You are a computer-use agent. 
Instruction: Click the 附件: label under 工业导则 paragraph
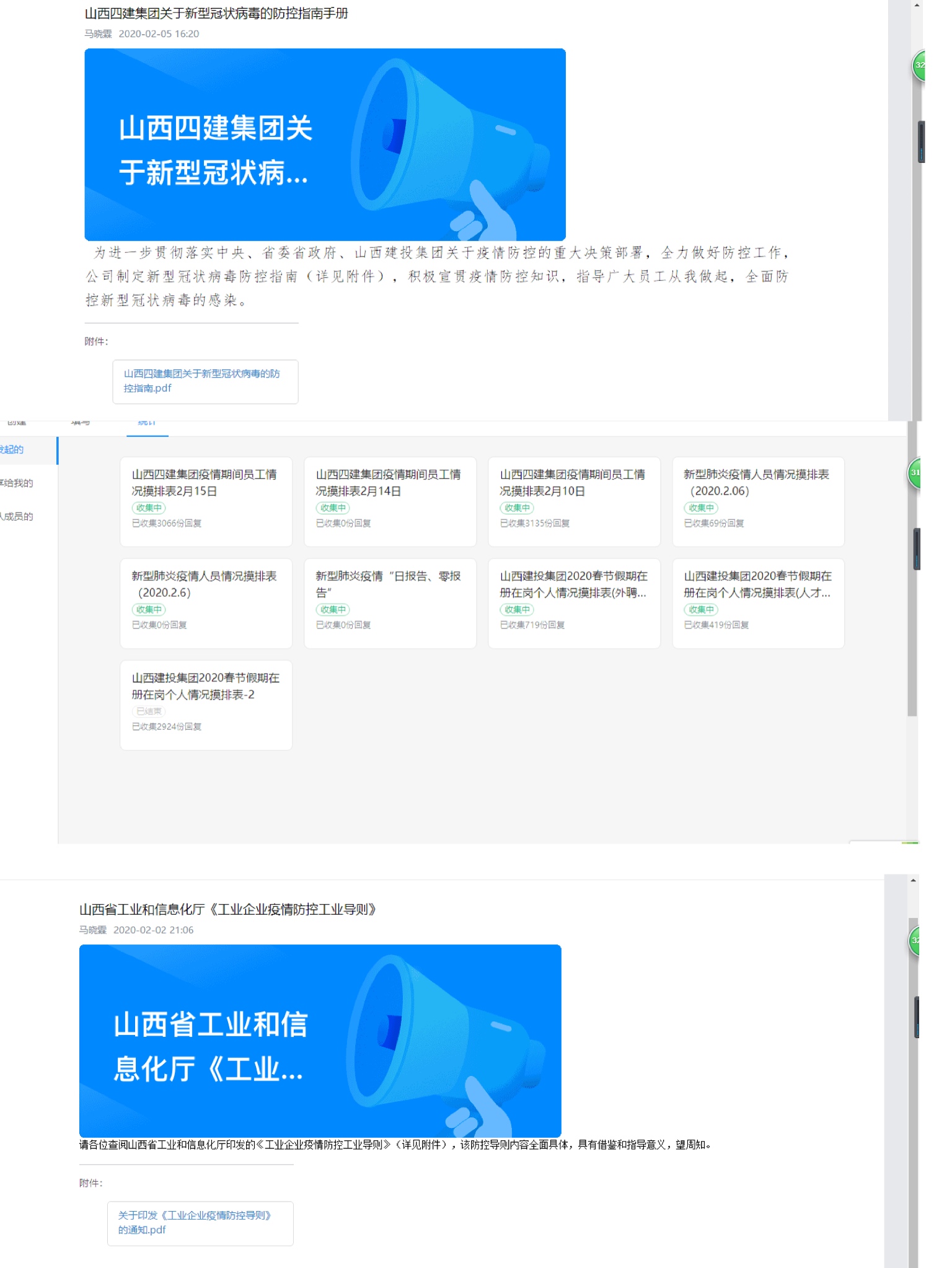(91, 1183)
